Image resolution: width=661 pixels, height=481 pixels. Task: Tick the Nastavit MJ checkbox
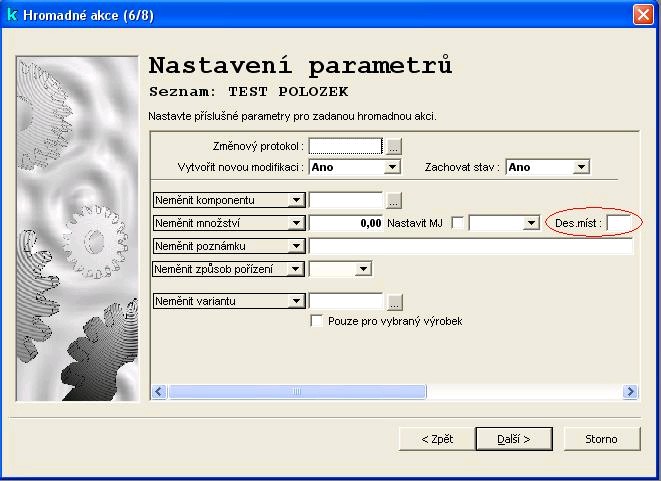457,223
